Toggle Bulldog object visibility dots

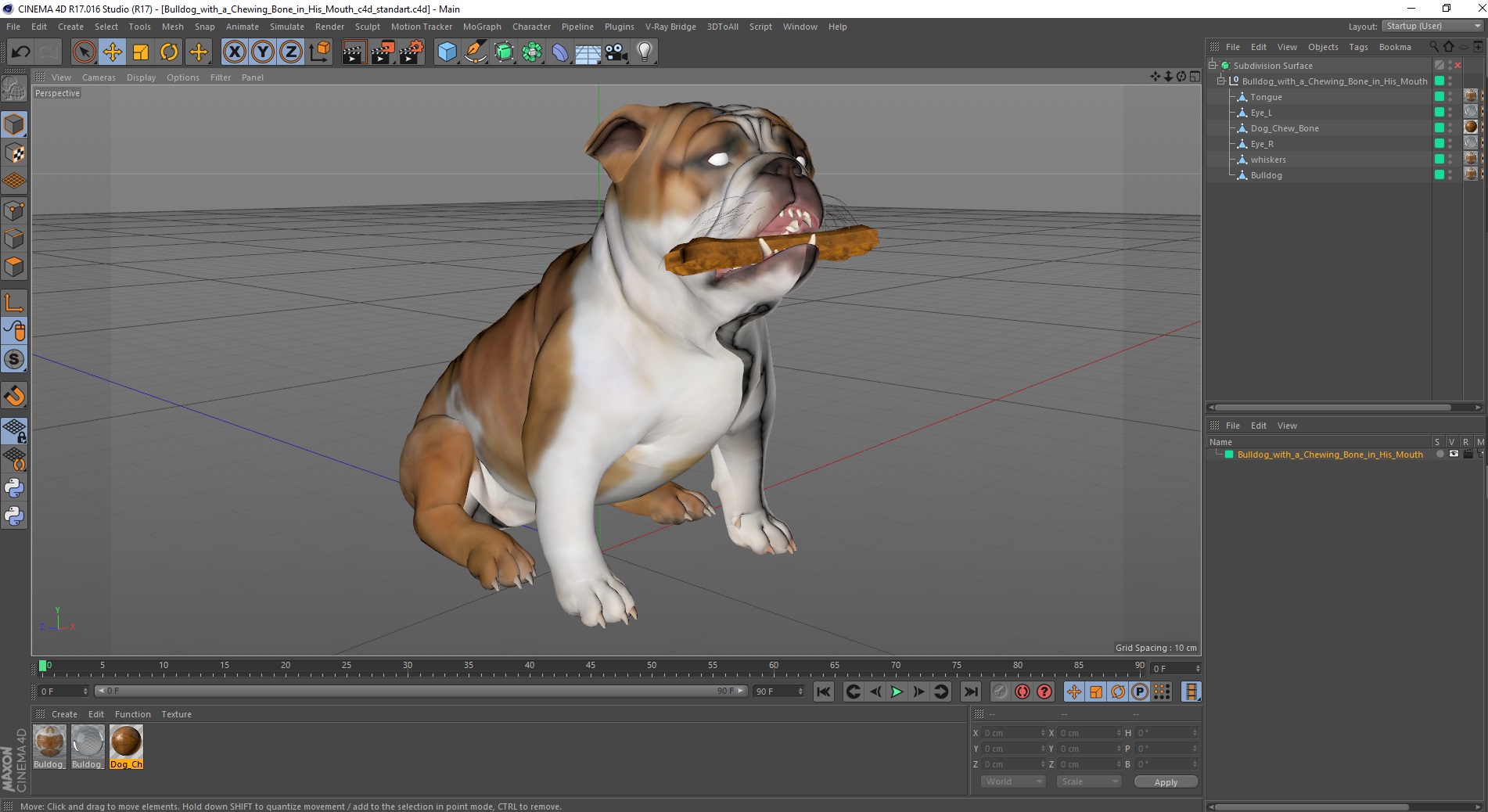point(1450,175)
